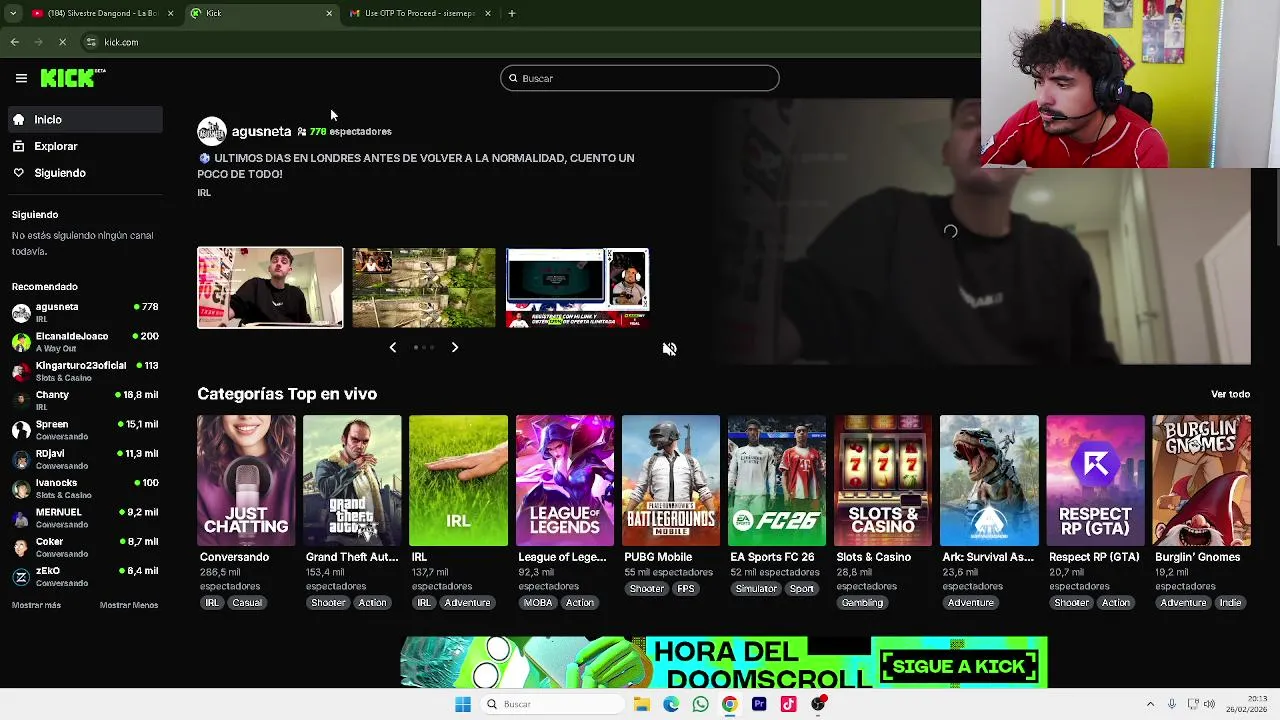Screen dimensions: 1280x720
Task: Open the Slots & Casino category card
Action: pos(883,480)
